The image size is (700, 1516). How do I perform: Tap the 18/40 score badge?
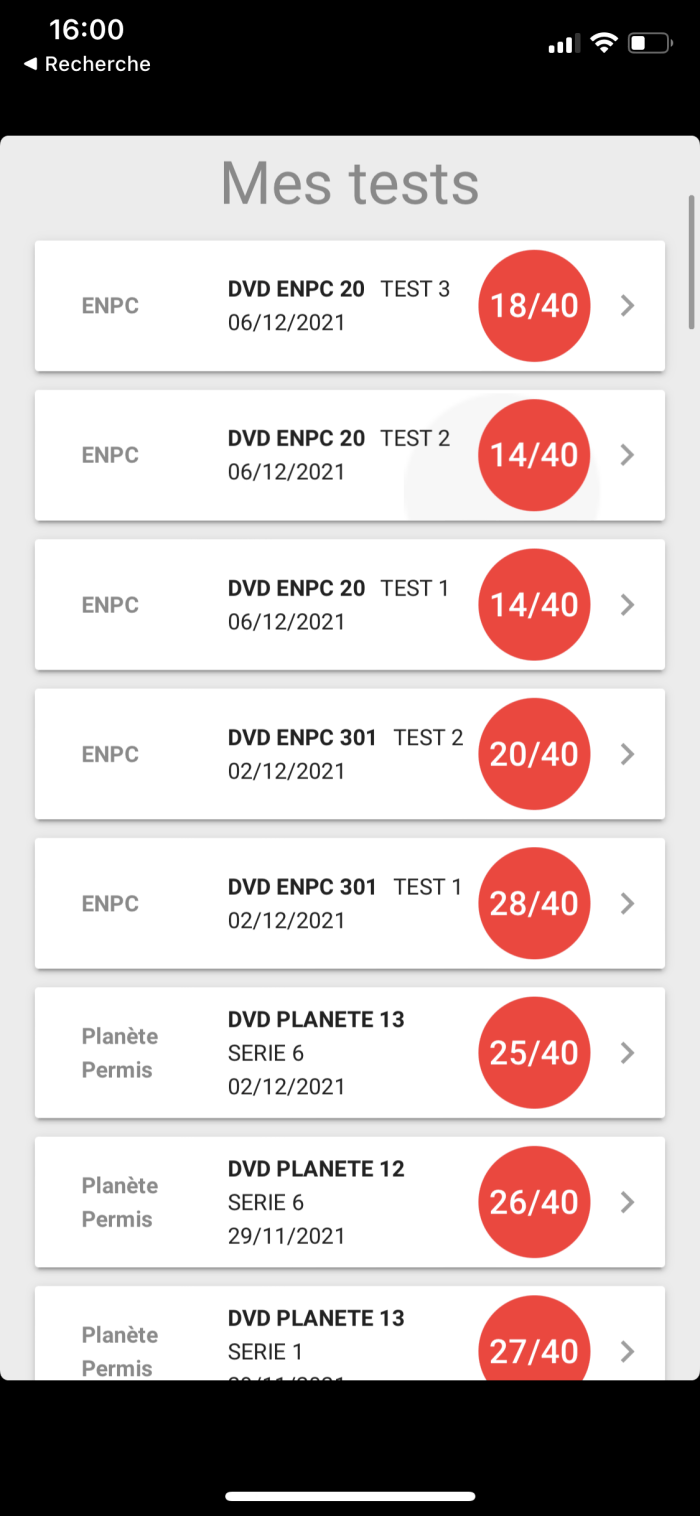click(x=534, y=305)
